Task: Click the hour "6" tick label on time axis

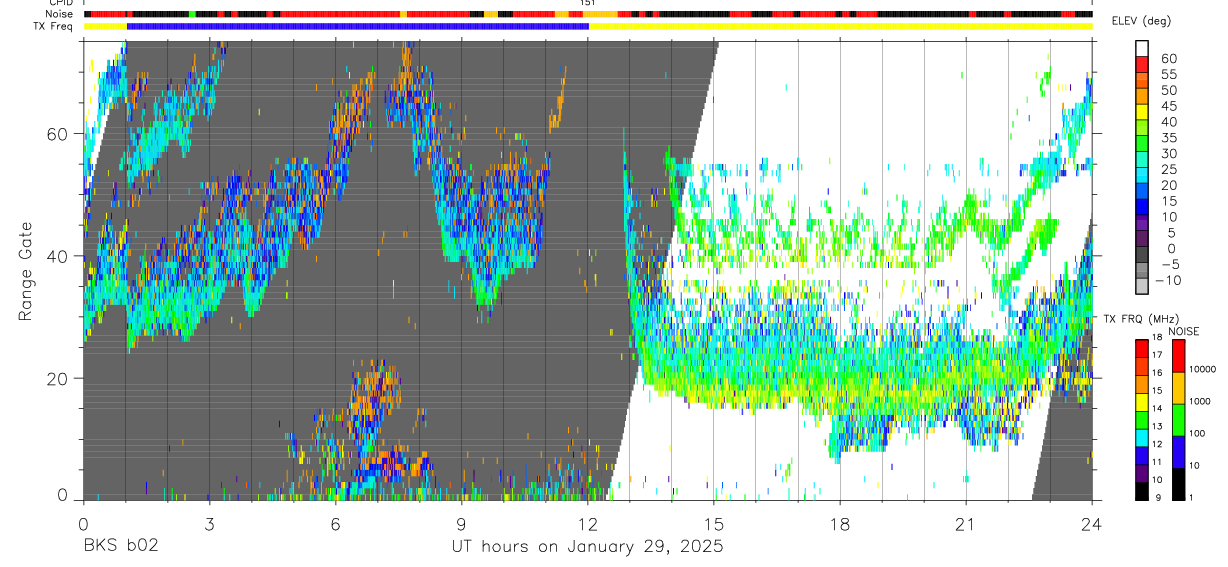Action: [x=335, y=523]
